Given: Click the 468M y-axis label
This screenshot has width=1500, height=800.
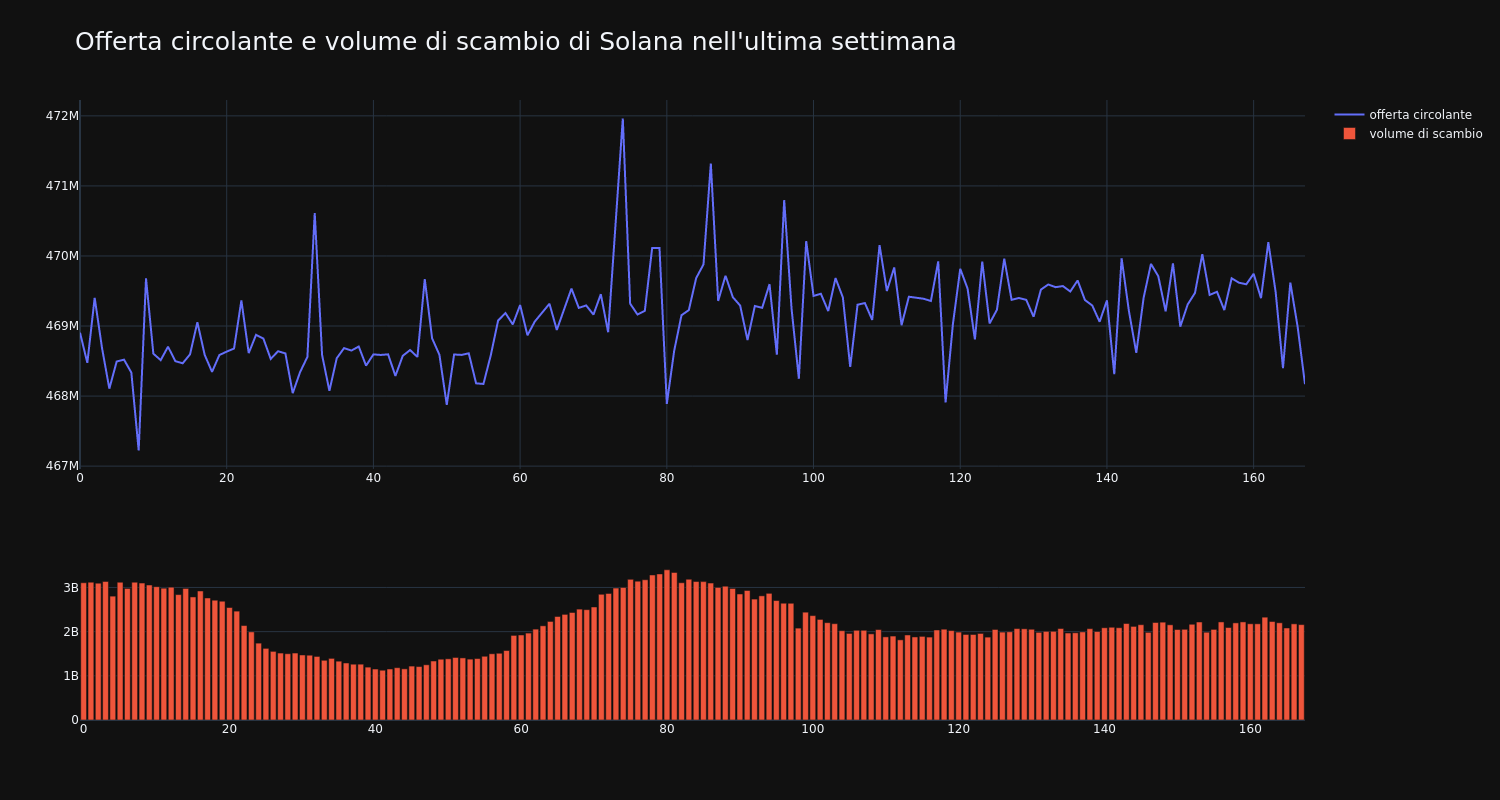Looking at the screenshot, I should pyautogui.click(x=62, y=396).
